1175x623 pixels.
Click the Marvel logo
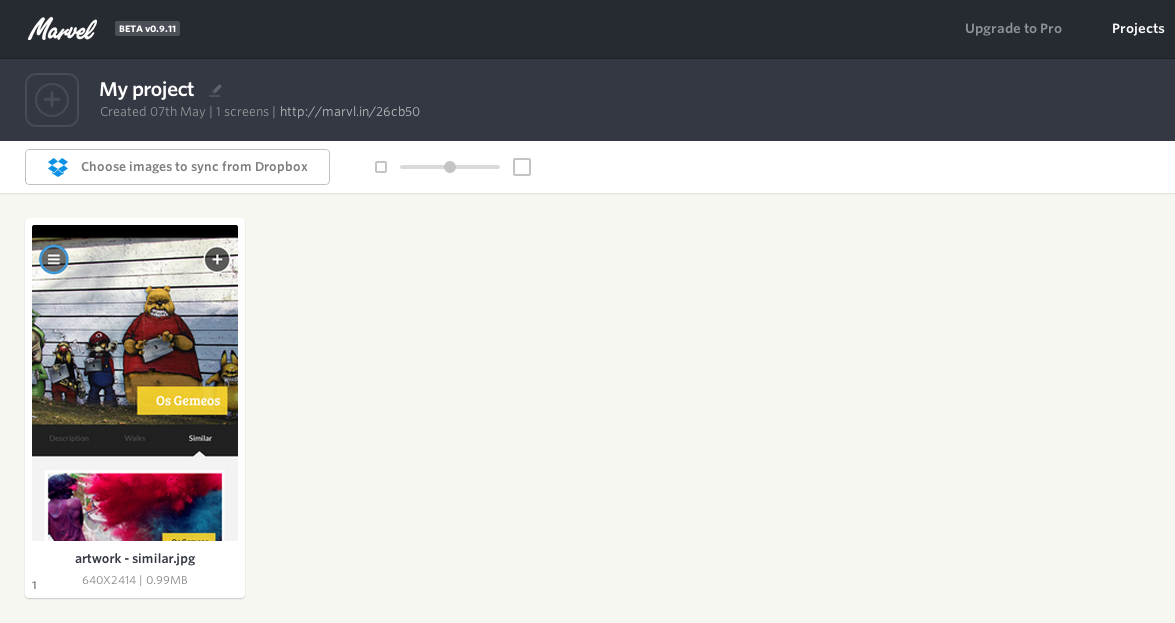[62, 29]
